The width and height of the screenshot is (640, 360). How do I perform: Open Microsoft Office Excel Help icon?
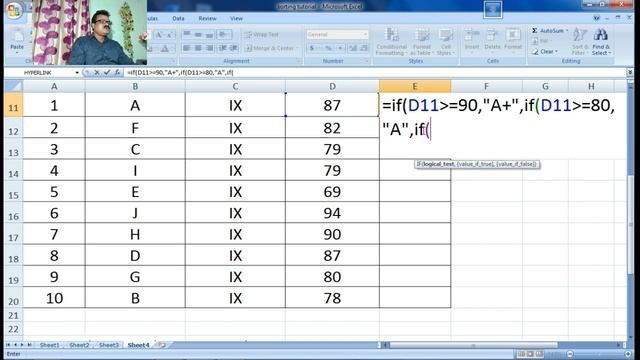[x=597, y=18]
